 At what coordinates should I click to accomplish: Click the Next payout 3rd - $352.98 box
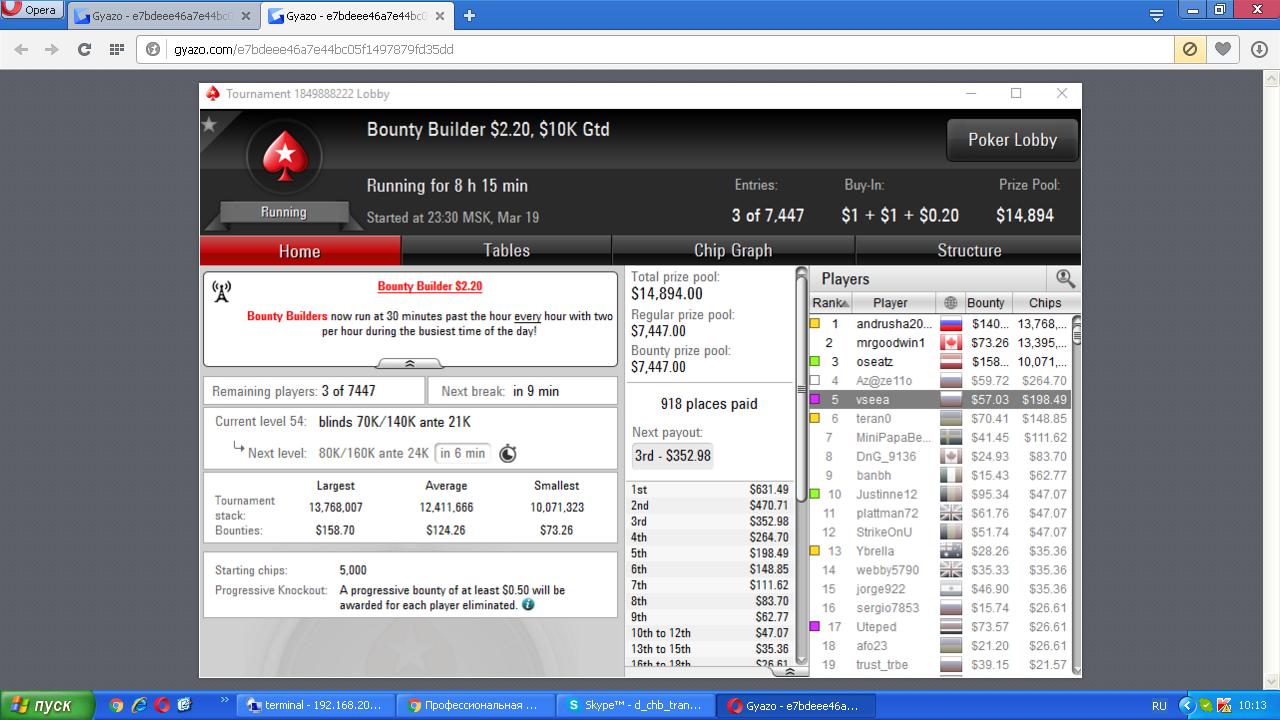[673, 456]
